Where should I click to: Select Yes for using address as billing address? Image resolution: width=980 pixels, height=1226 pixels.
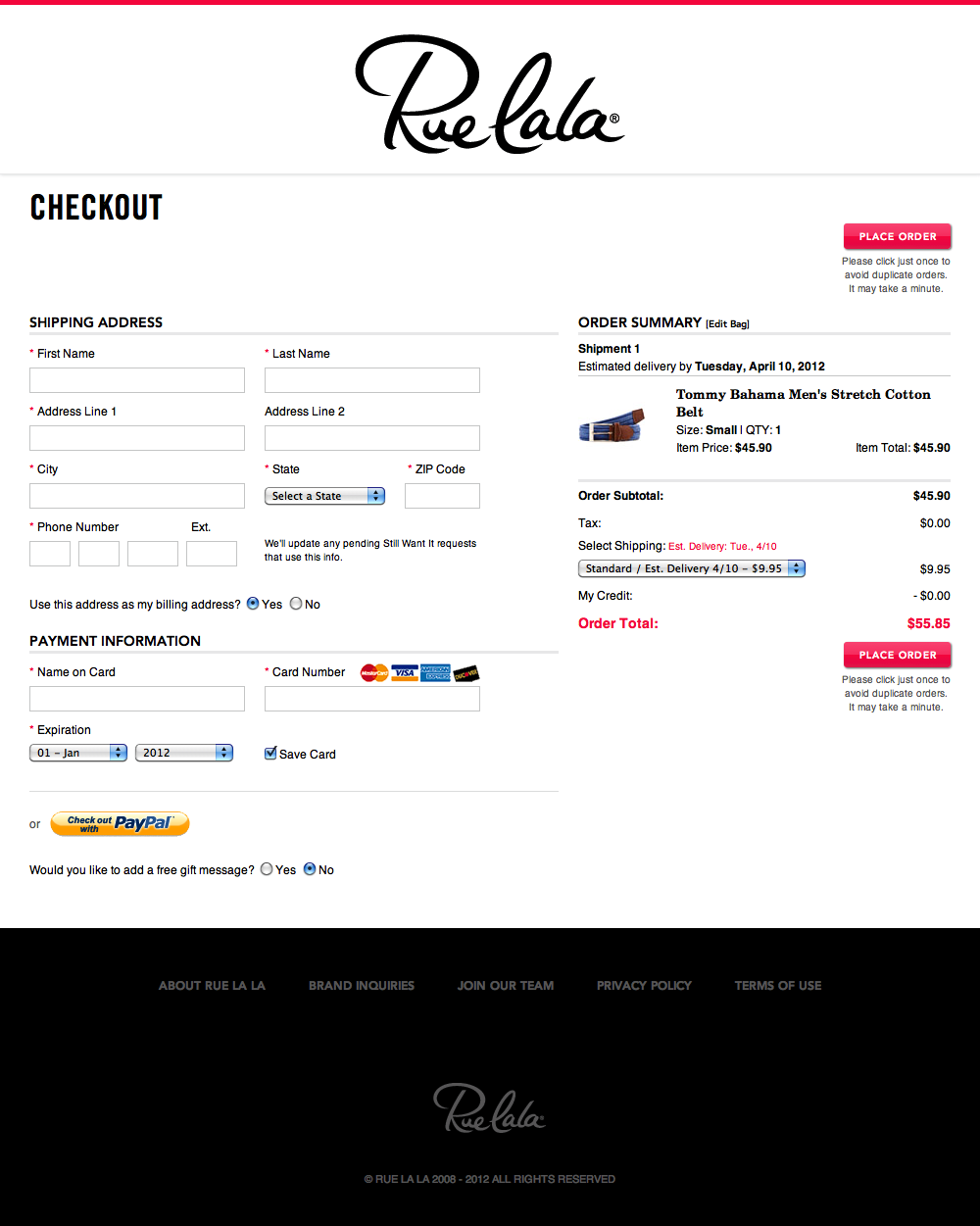click(253, 604)
